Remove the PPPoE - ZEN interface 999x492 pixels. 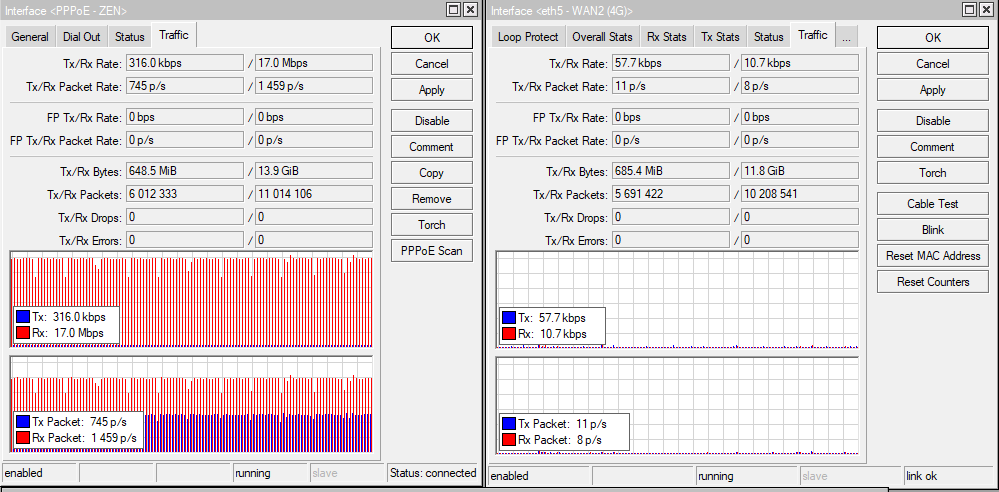tap(432, 199)
